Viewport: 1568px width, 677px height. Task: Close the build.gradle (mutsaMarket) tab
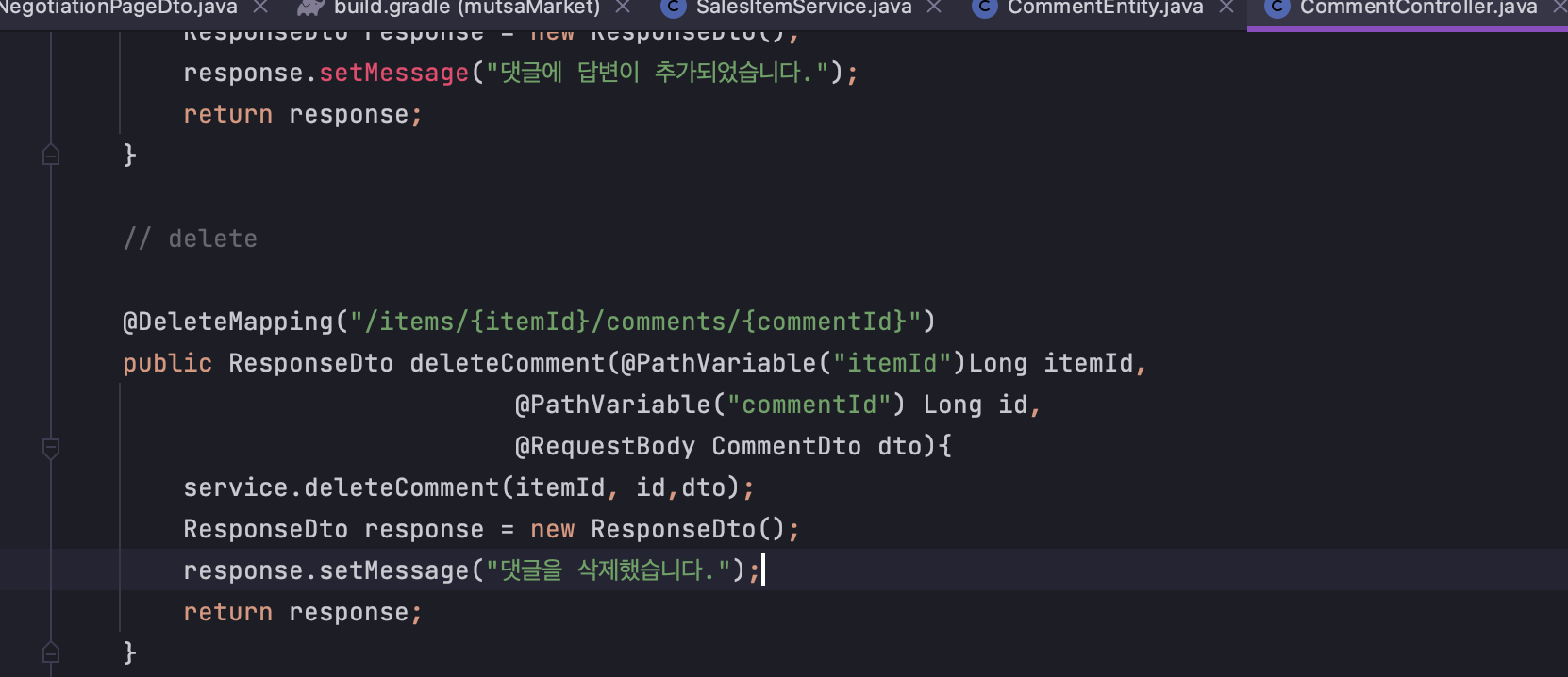tap(623, 8)
